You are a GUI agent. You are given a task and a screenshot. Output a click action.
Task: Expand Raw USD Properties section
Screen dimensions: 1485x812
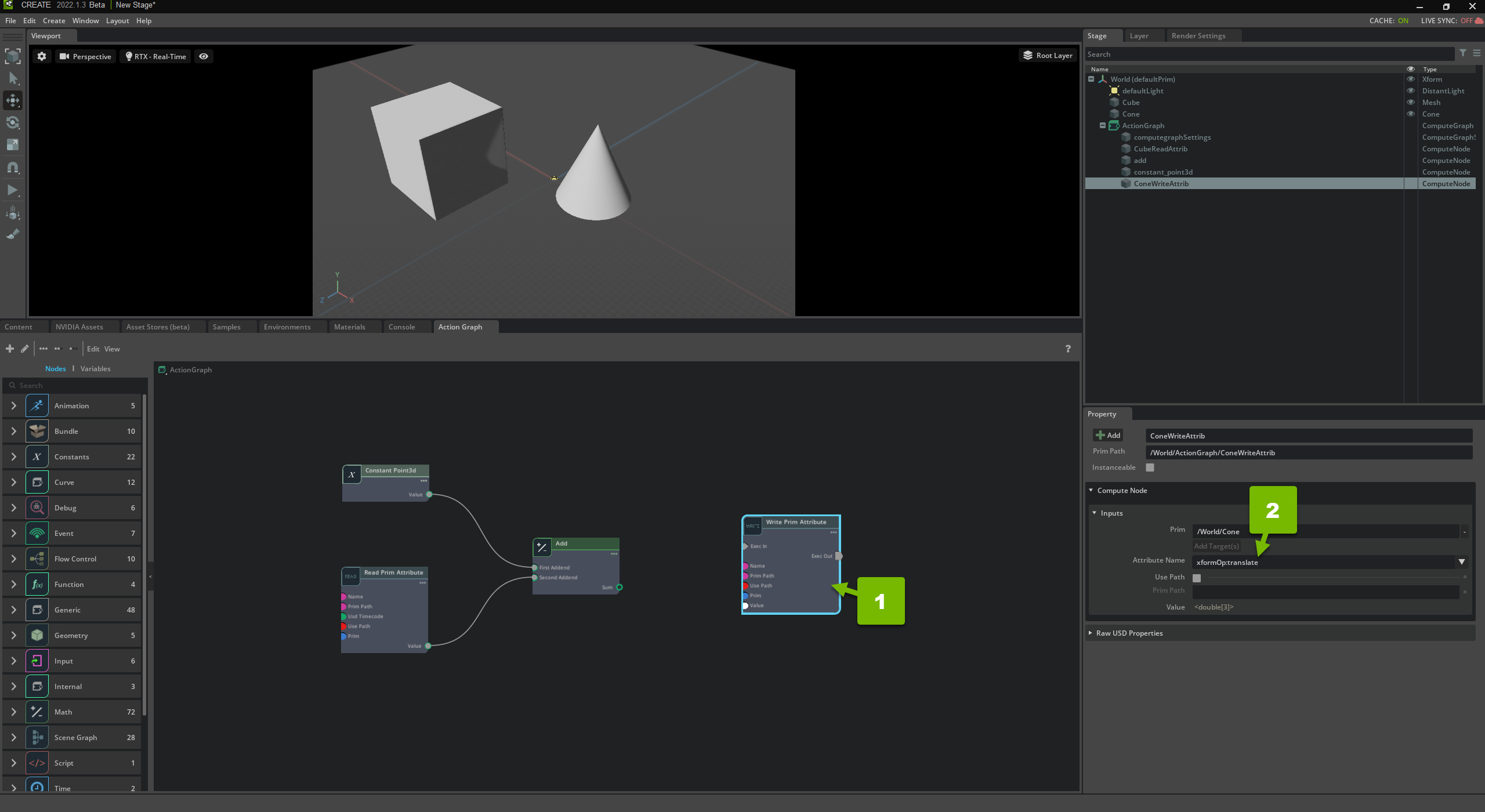tap(1091, 633)
